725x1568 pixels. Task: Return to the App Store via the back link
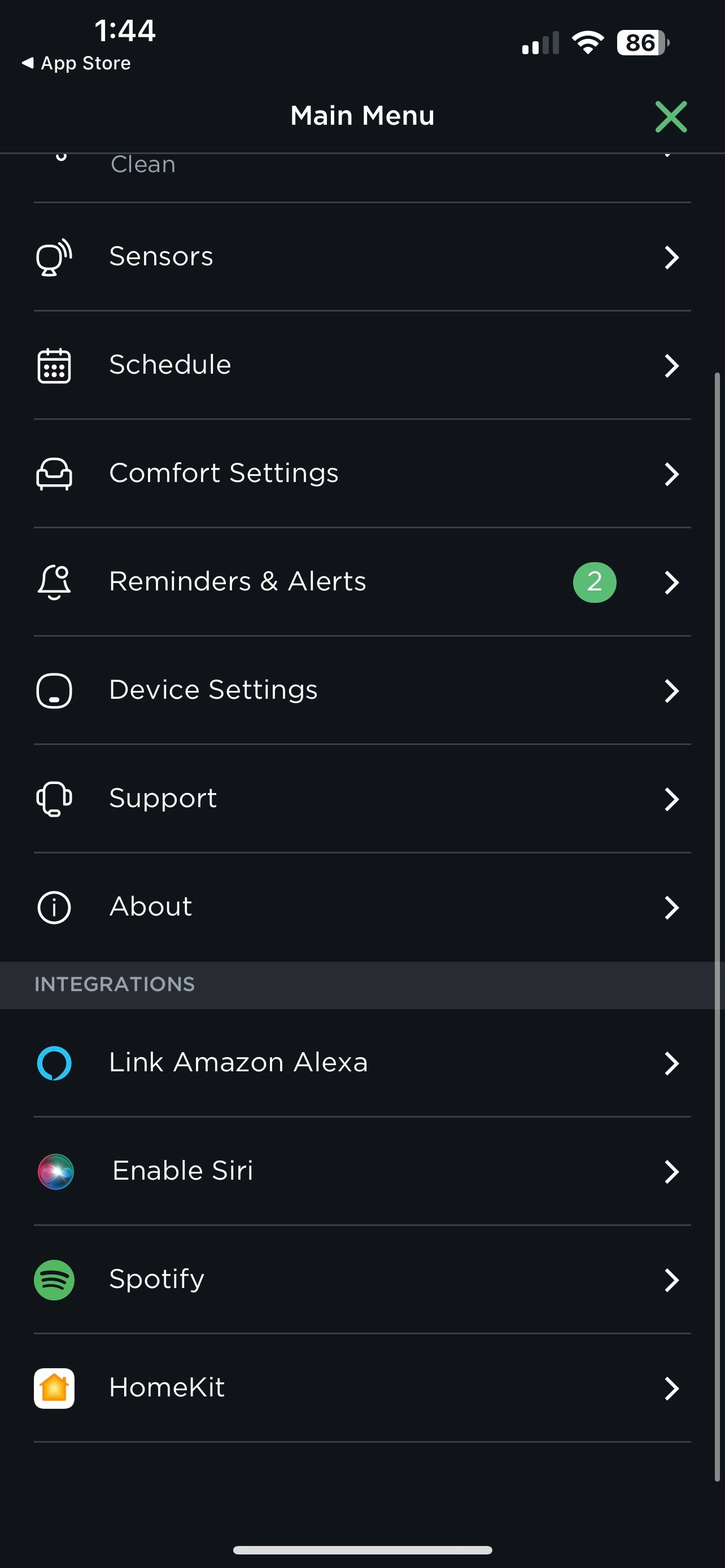coord(76,63)
